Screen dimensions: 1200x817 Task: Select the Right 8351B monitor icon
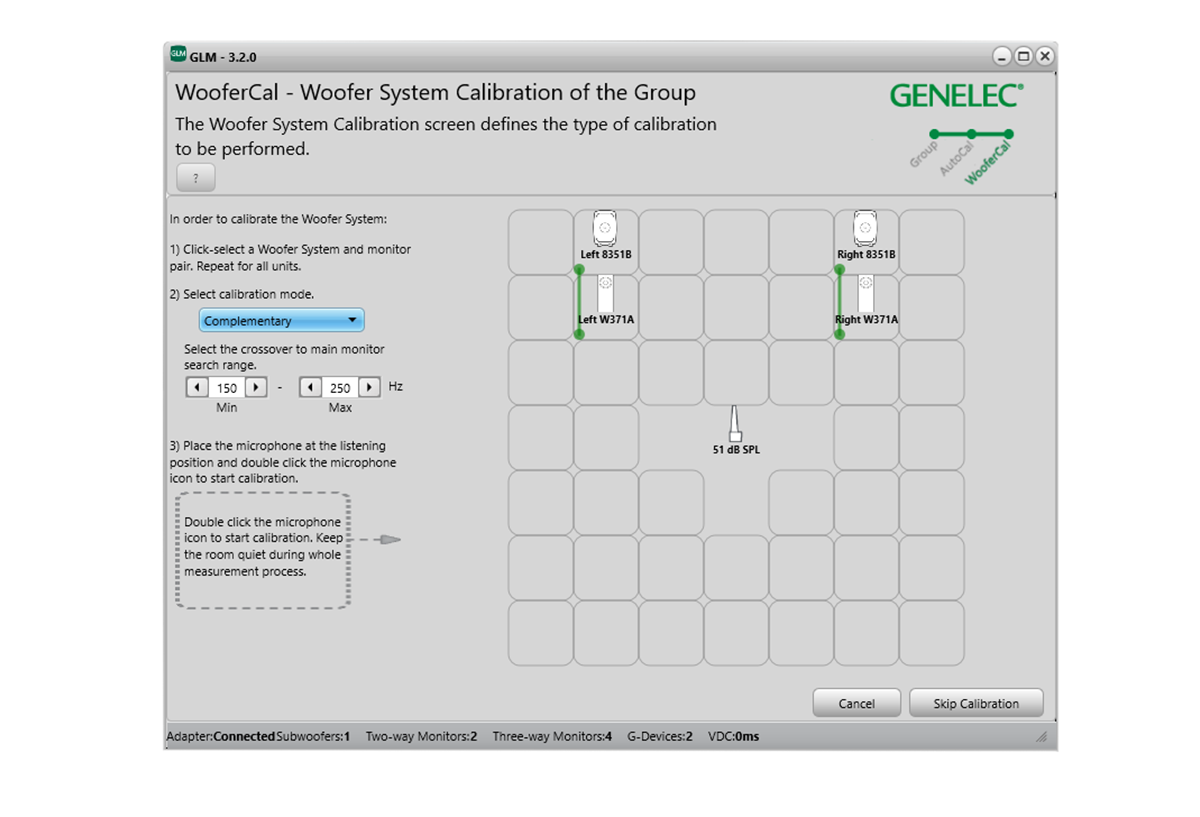[x=866, y=228]
